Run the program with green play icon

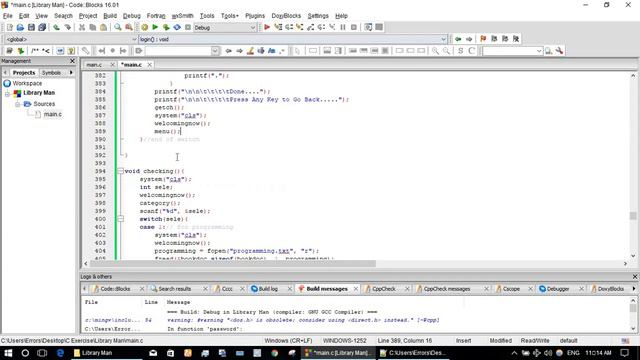coord(155,27)
